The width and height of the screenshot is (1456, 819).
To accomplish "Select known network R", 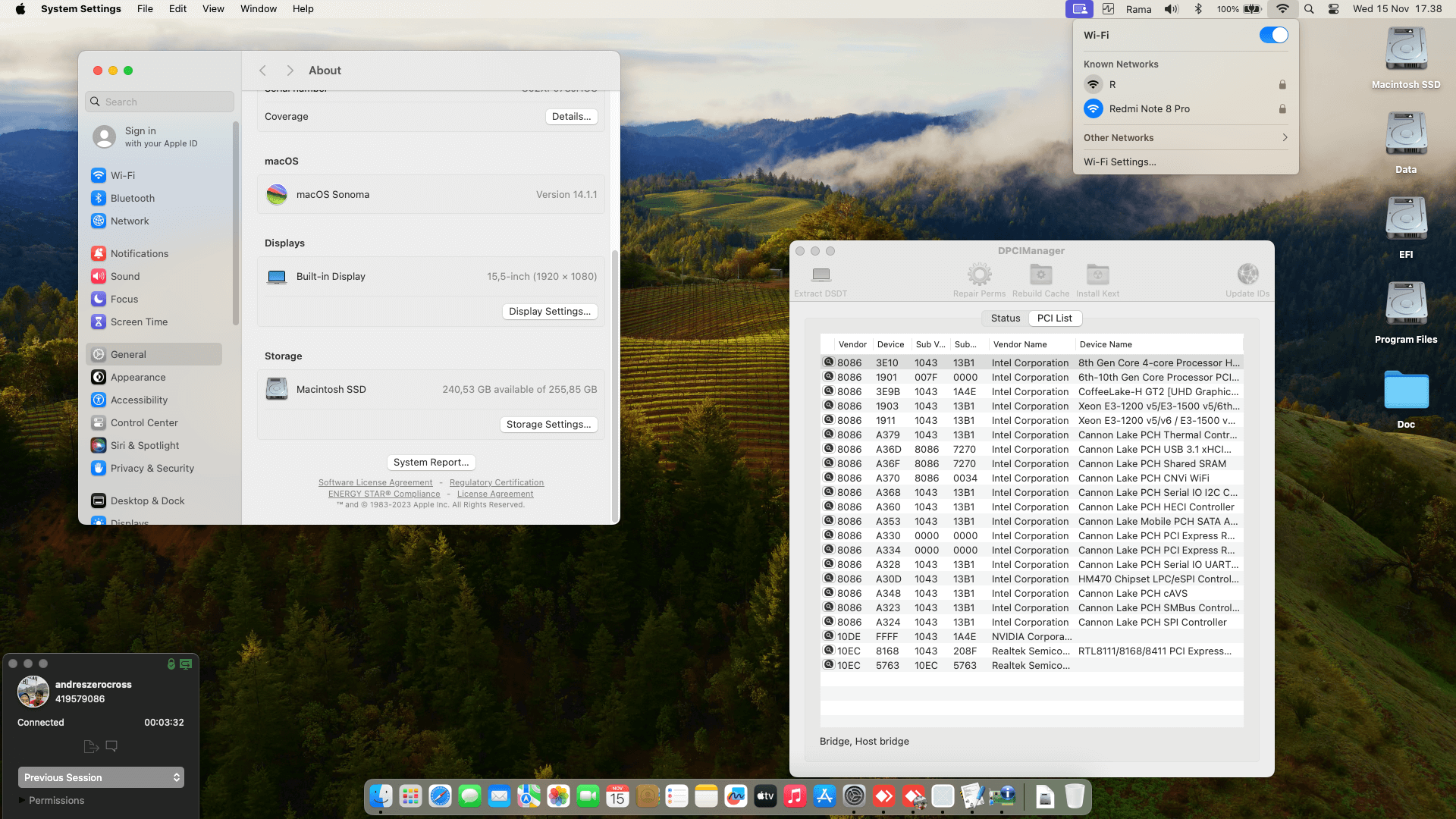I will point(1185,84).
